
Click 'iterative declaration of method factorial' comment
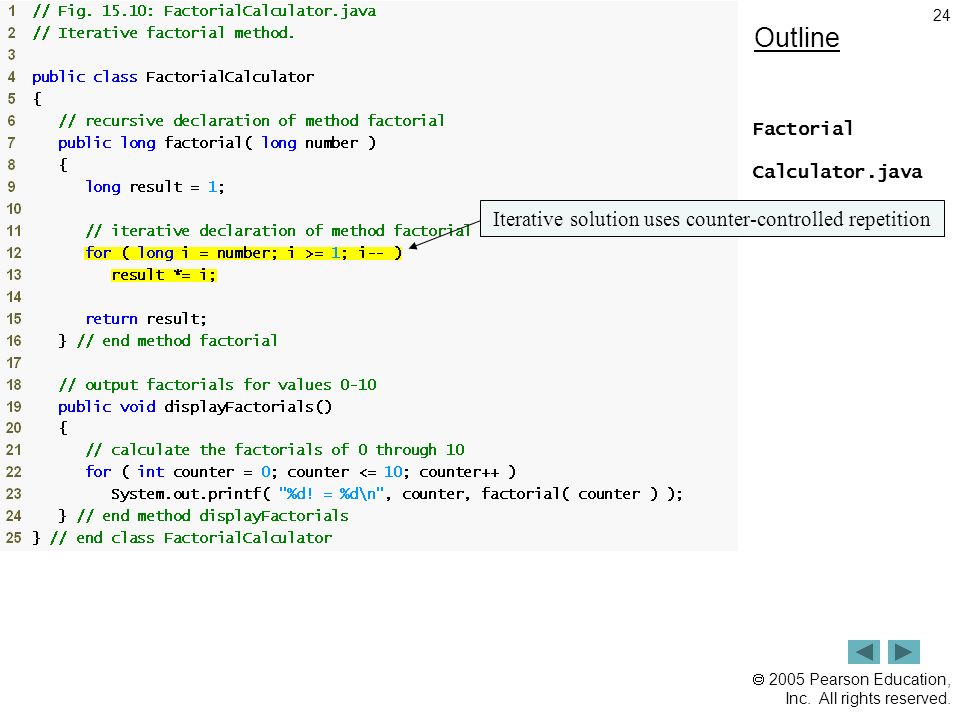[278, 231]
